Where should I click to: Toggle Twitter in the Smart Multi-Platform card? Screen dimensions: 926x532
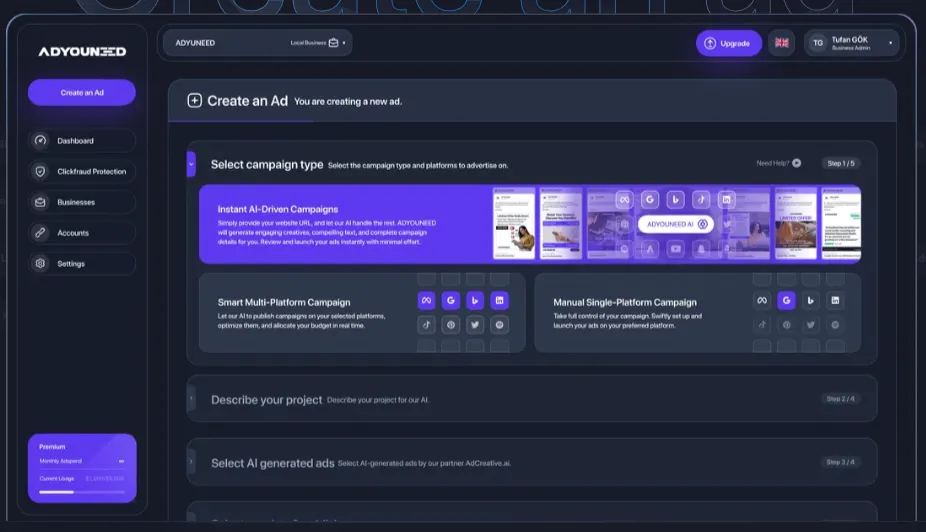[x=475, y=325]
